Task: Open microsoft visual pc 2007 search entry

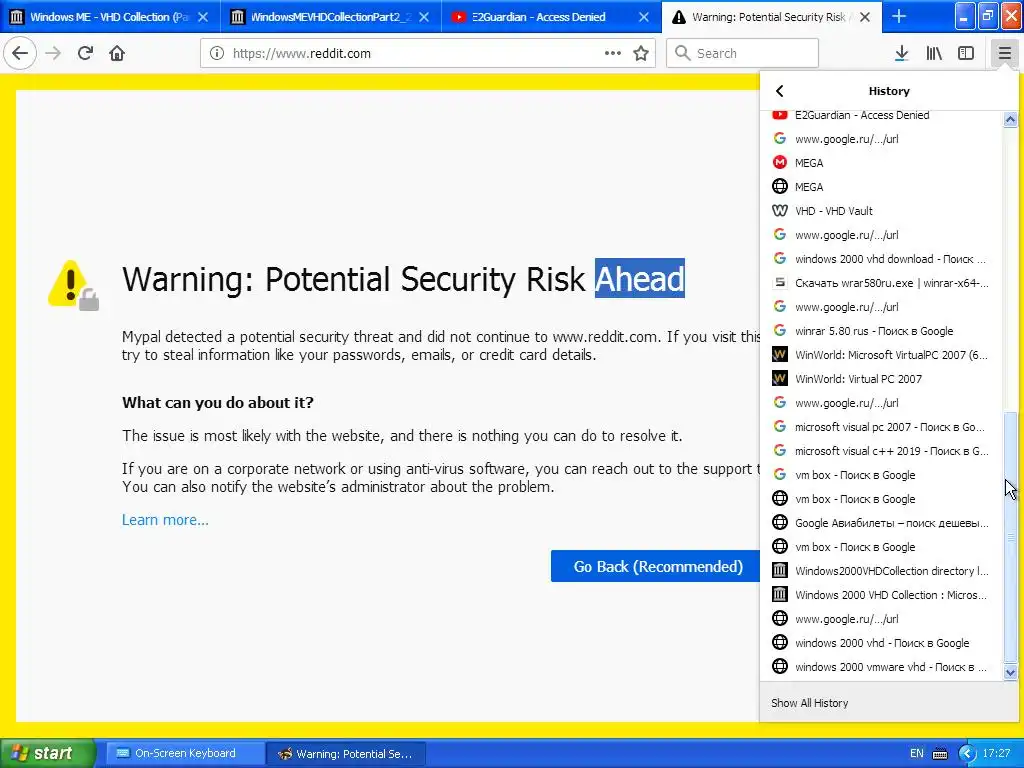Action: 883,427
